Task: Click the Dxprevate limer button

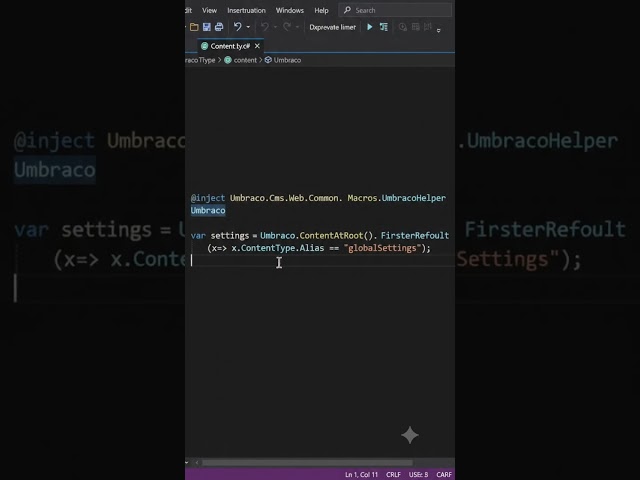Action: (332, 27)
